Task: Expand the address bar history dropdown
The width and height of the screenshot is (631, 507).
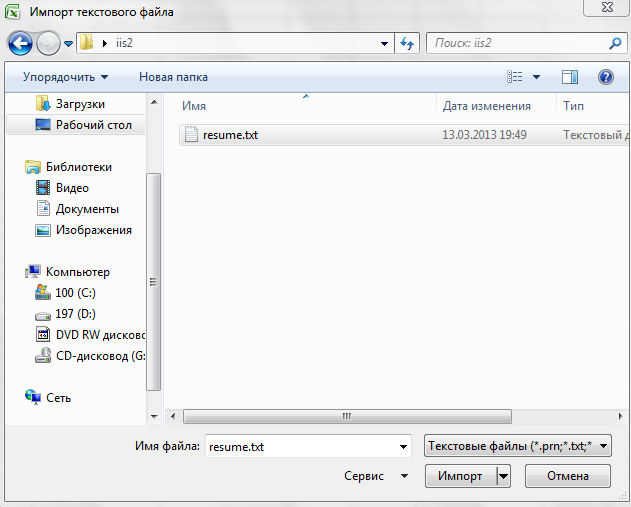Action: click(x=384, y=43)
